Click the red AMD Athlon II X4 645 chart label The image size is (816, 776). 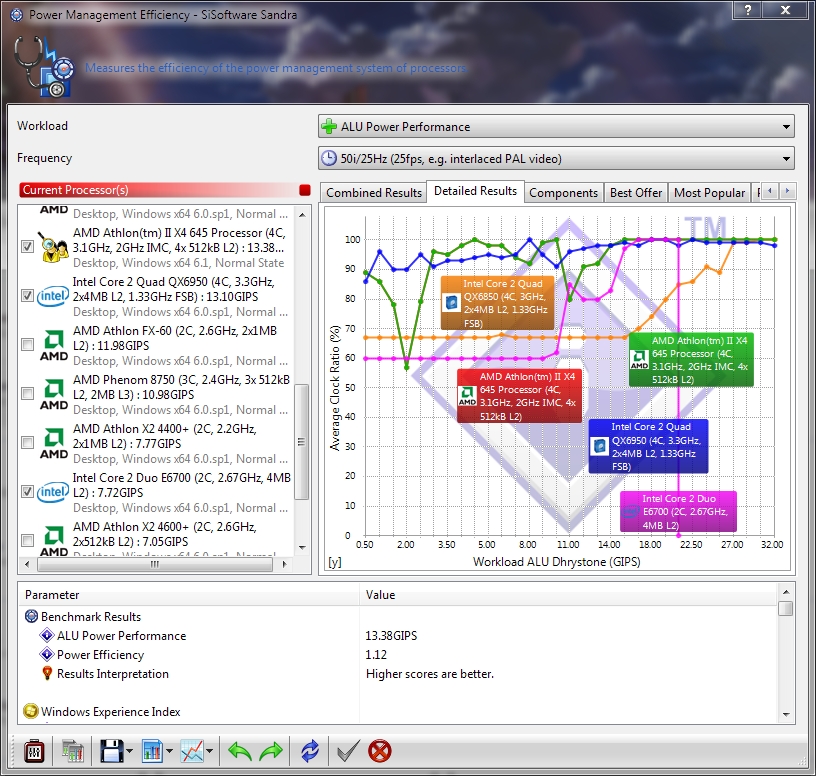click(x=519, y=396)
